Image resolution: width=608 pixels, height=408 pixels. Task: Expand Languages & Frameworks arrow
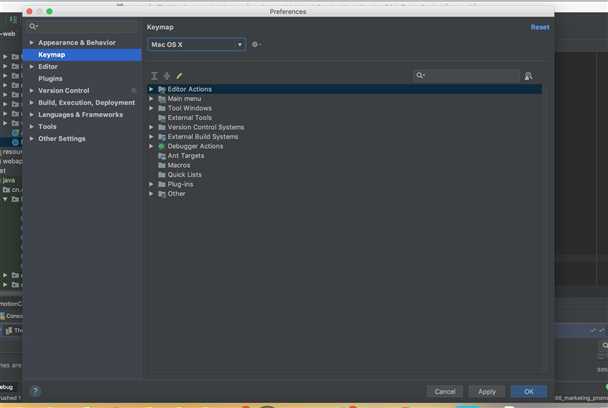coord(31,115)
